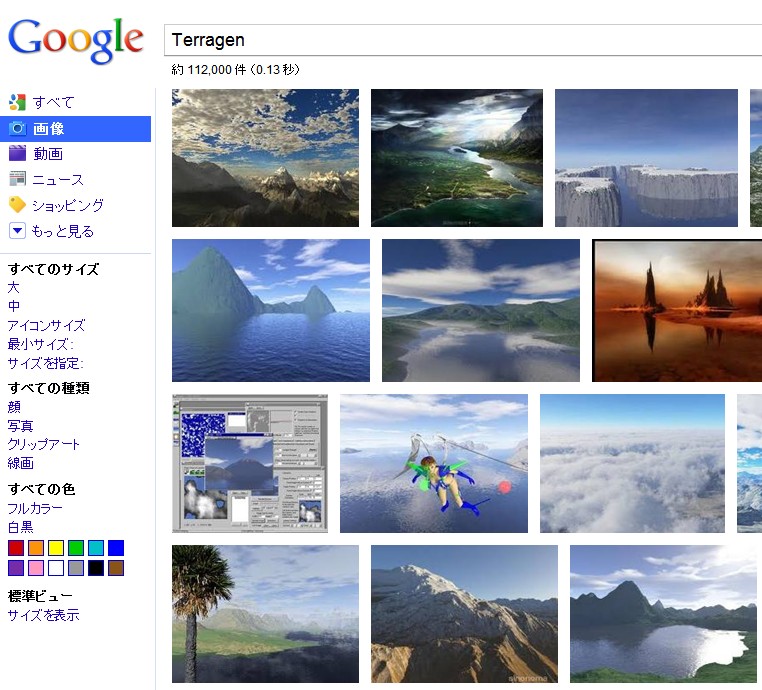Pick the brown color swatch
This screenshot has width=762, height=690.
coord(116,568)
